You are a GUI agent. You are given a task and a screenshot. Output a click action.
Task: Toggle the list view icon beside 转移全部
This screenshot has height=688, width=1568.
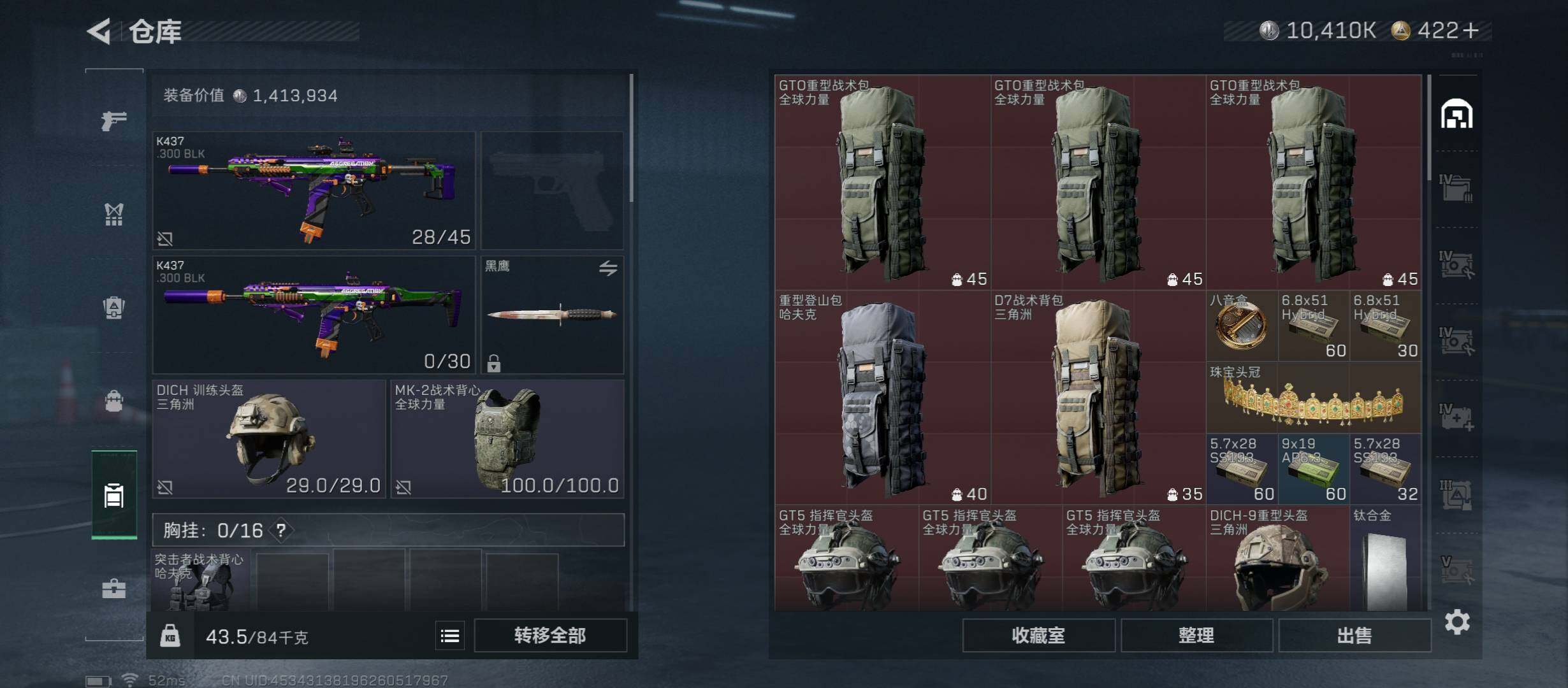tap(450, 636)
